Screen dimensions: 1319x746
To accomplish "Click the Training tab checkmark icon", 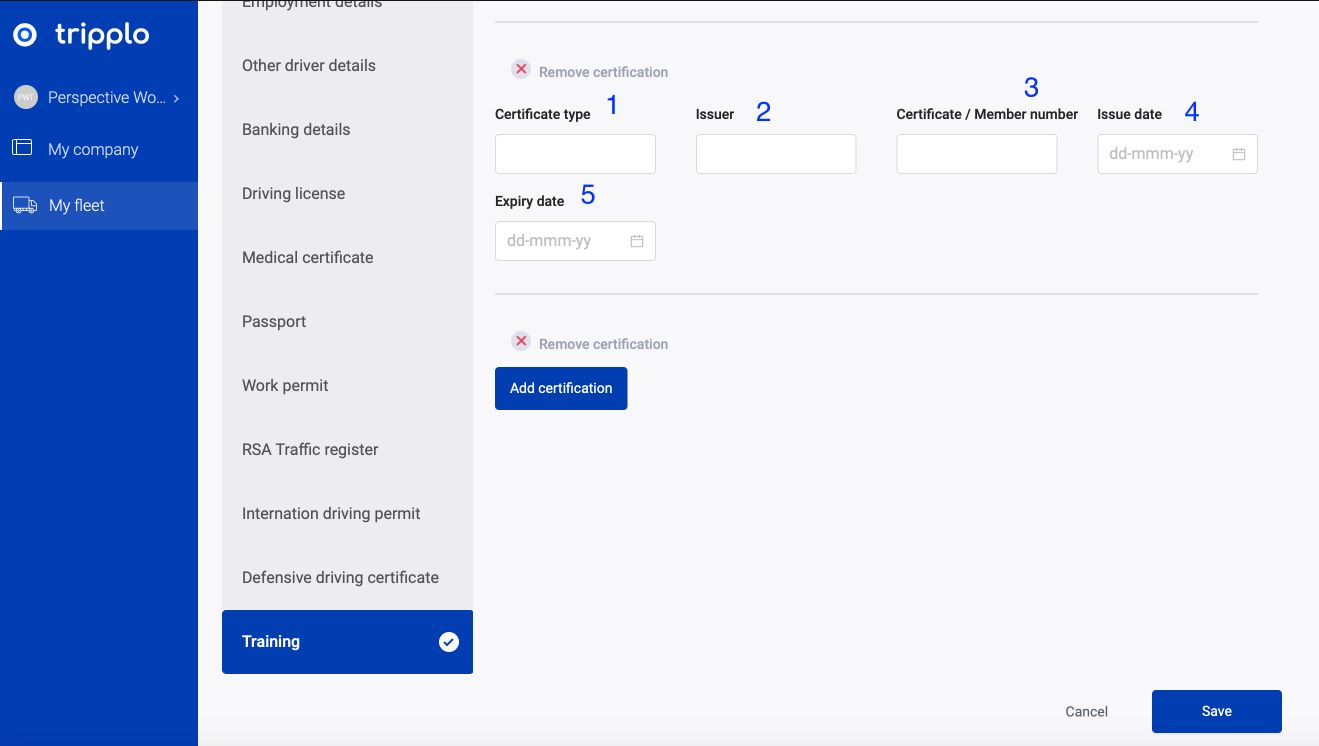I will click(x=449, y=642).
